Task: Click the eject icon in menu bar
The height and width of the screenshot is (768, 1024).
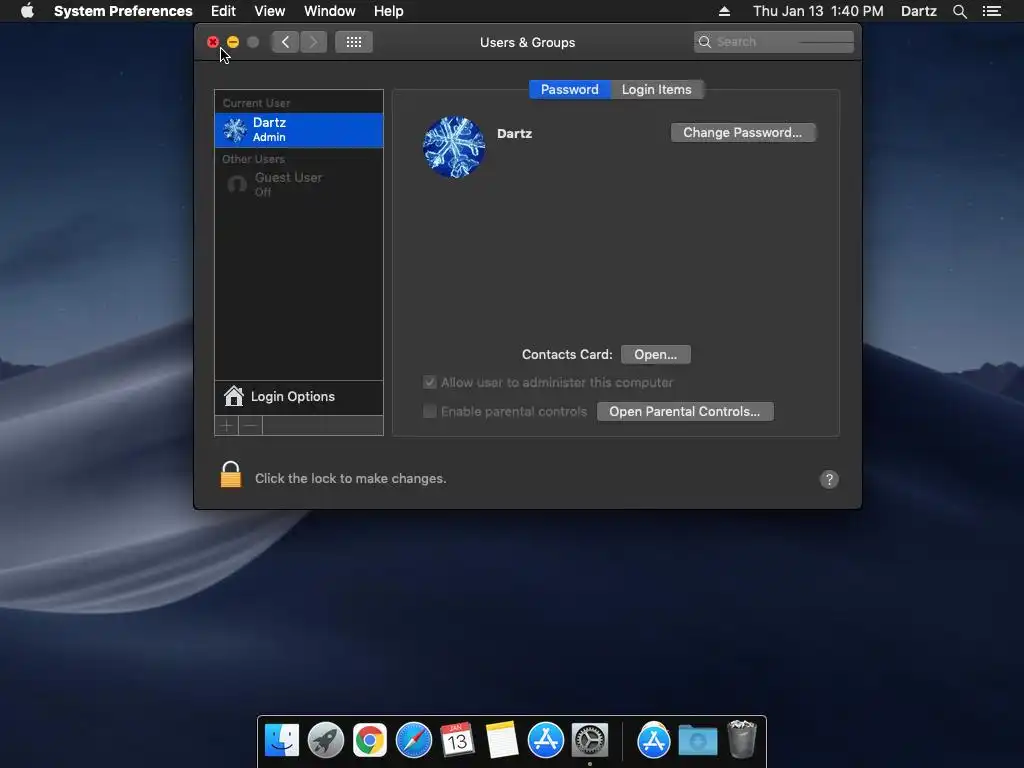Action: 724,11
